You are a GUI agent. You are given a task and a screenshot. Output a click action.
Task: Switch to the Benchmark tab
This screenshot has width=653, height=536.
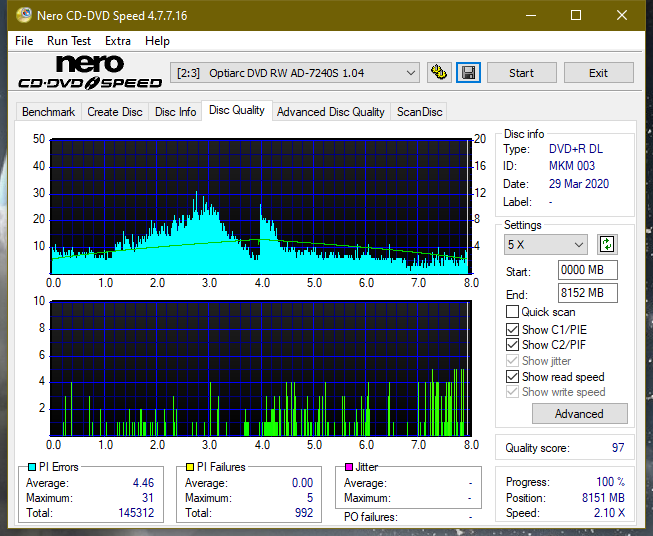pos(49,112)
